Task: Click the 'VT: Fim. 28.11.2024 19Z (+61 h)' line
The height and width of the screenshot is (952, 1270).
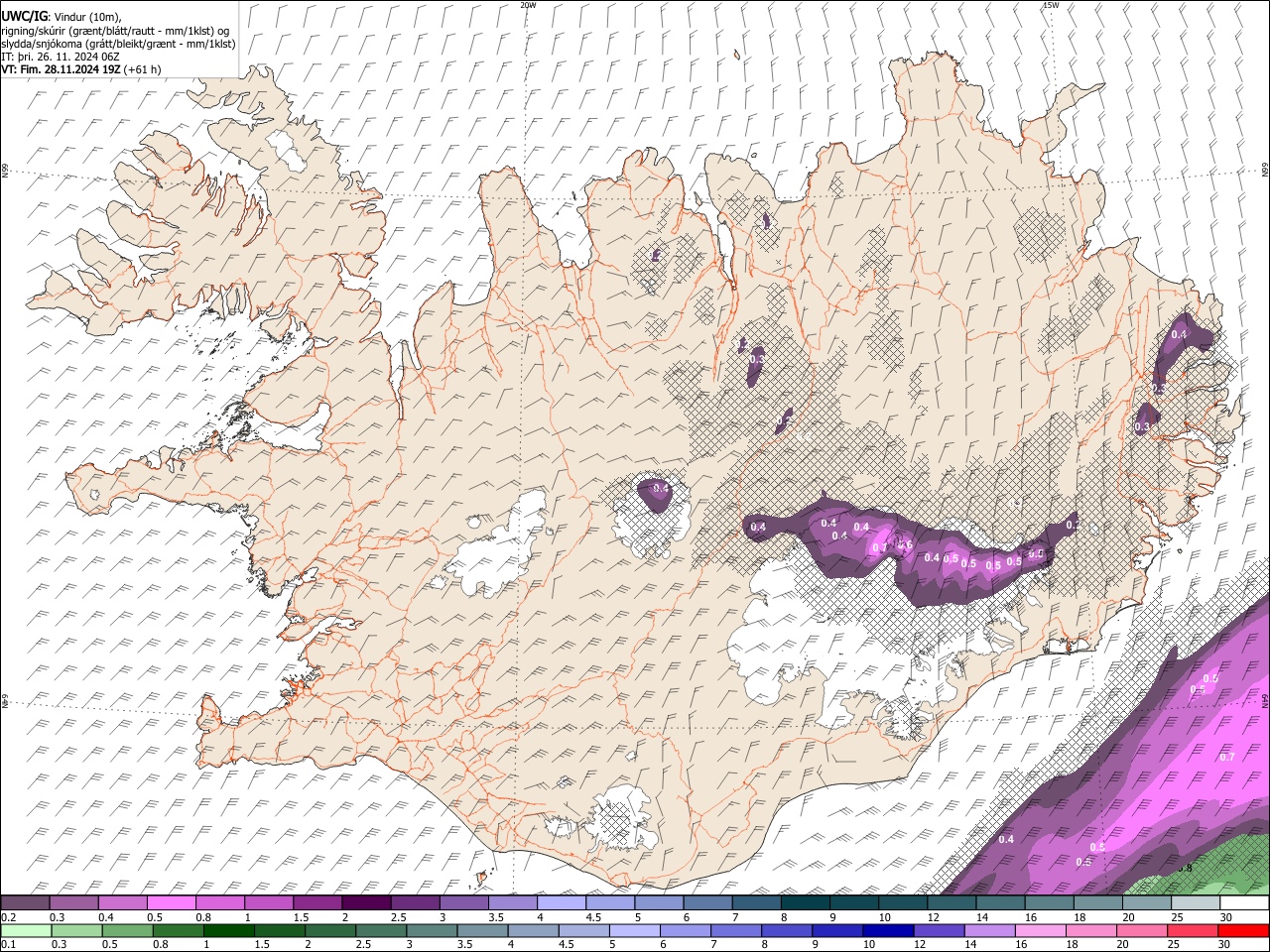Action: point(81,69)
